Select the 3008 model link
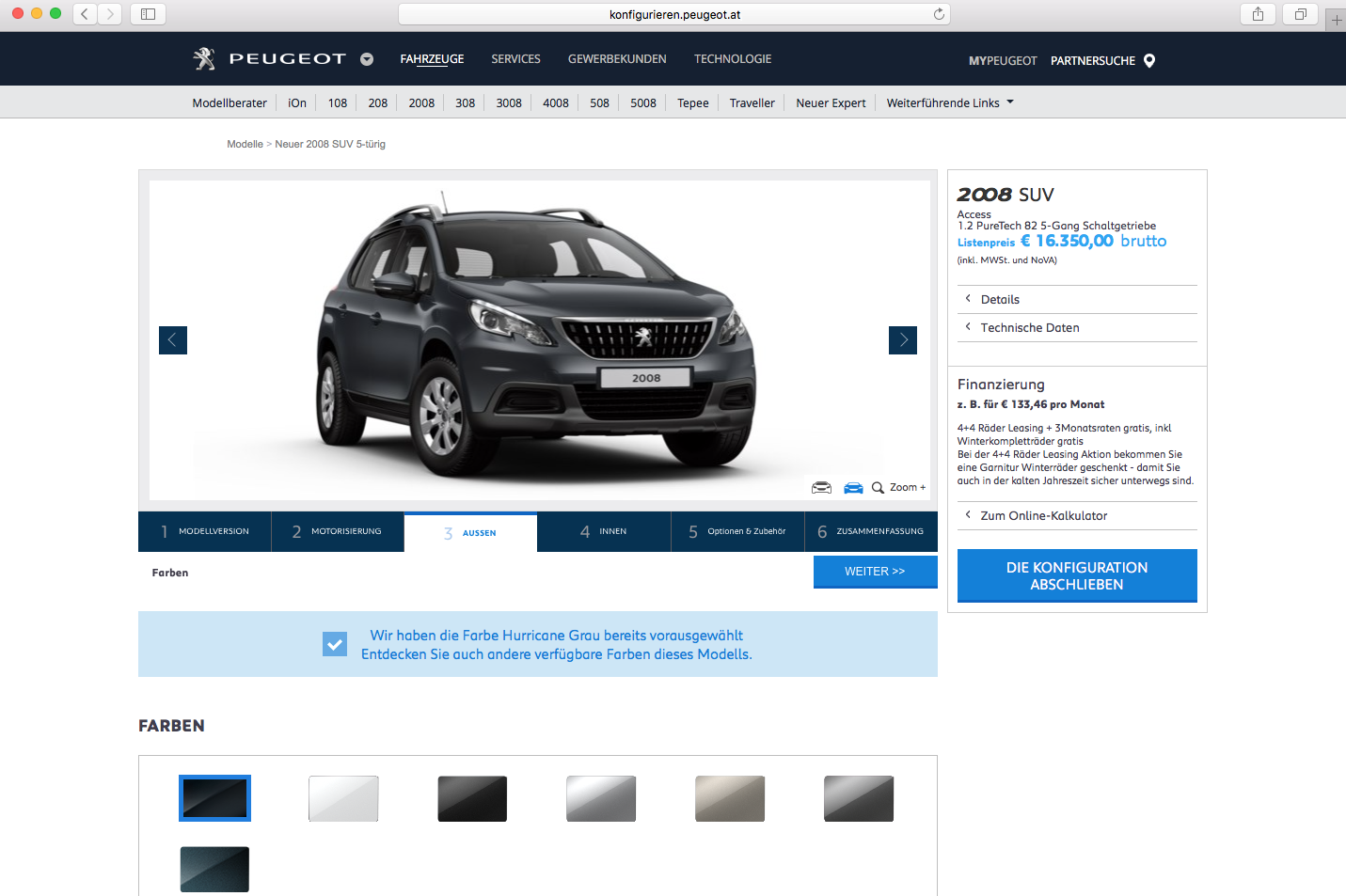This screenshot has height=896, width=1346. 509,103
